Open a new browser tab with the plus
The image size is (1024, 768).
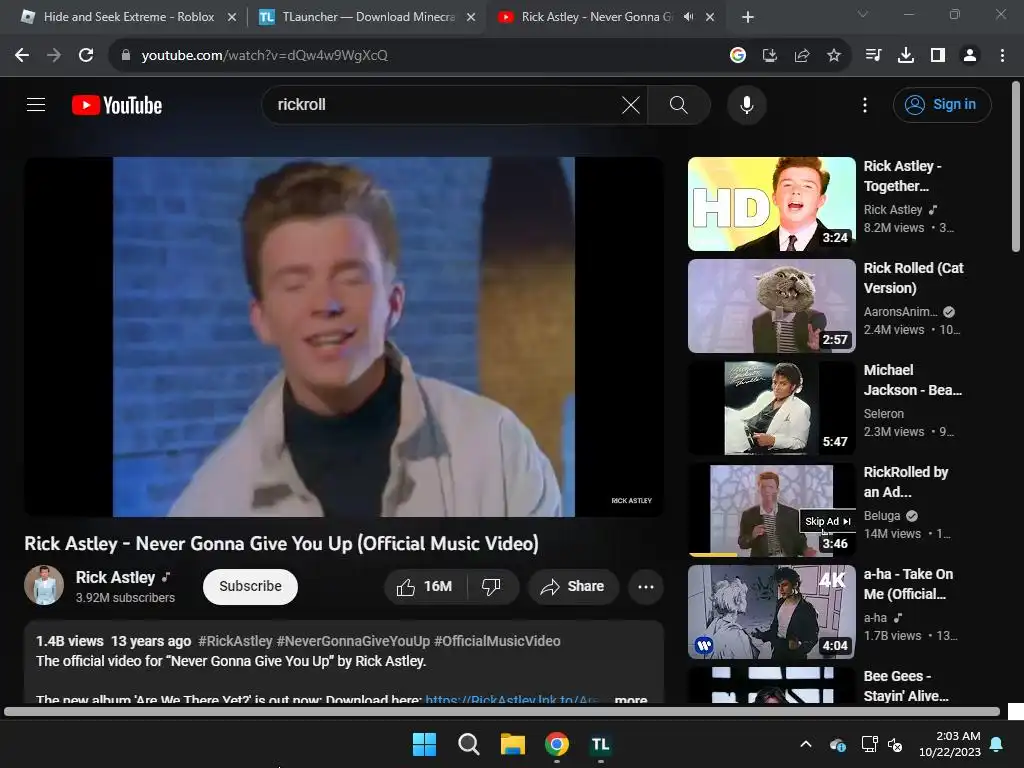(x=748, y=17)
